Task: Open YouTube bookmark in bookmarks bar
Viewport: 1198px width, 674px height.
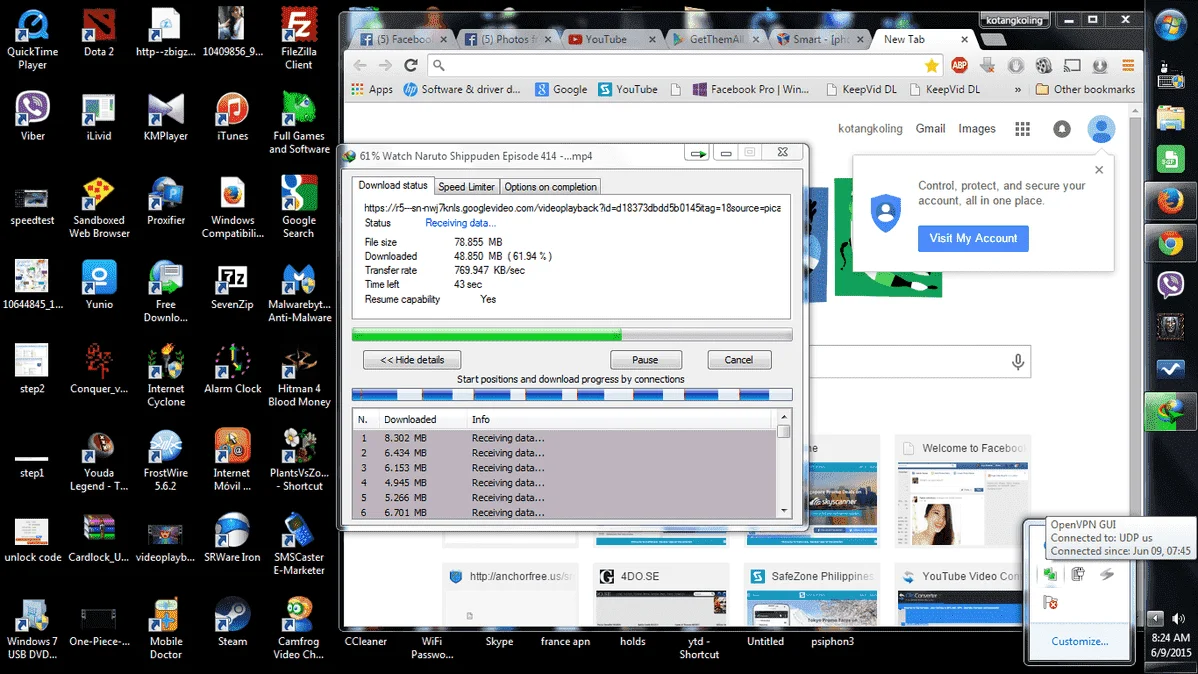Action: click(x=627, y=89)
